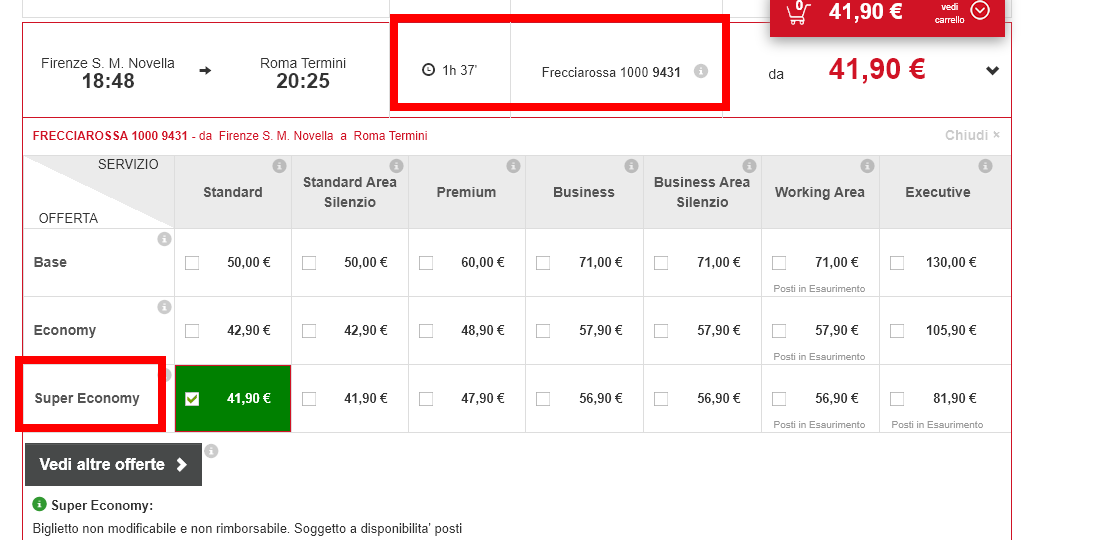Select Super Economy Executive 81,90 € checkbox
The width and height of the screenshot is (1115, 540).
click(897, 399)
